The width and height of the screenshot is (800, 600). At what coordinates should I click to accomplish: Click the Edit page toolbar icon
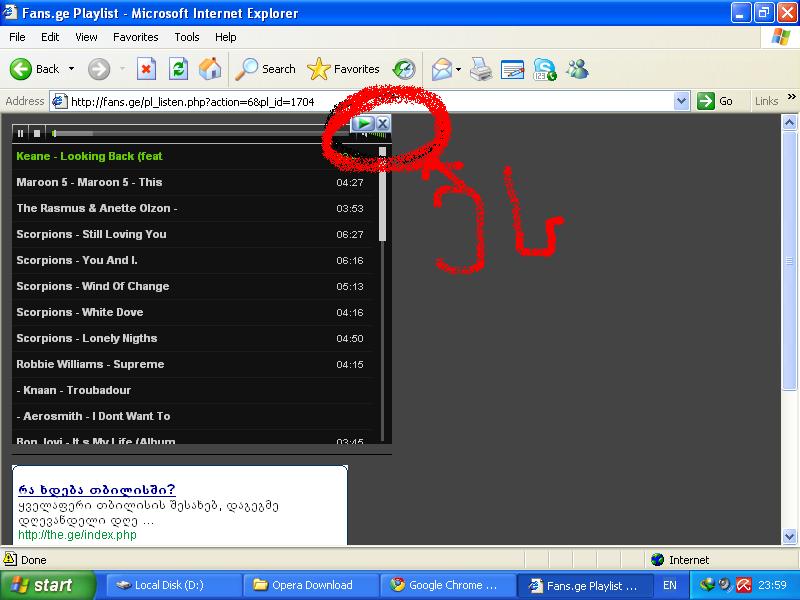point(512,69)
